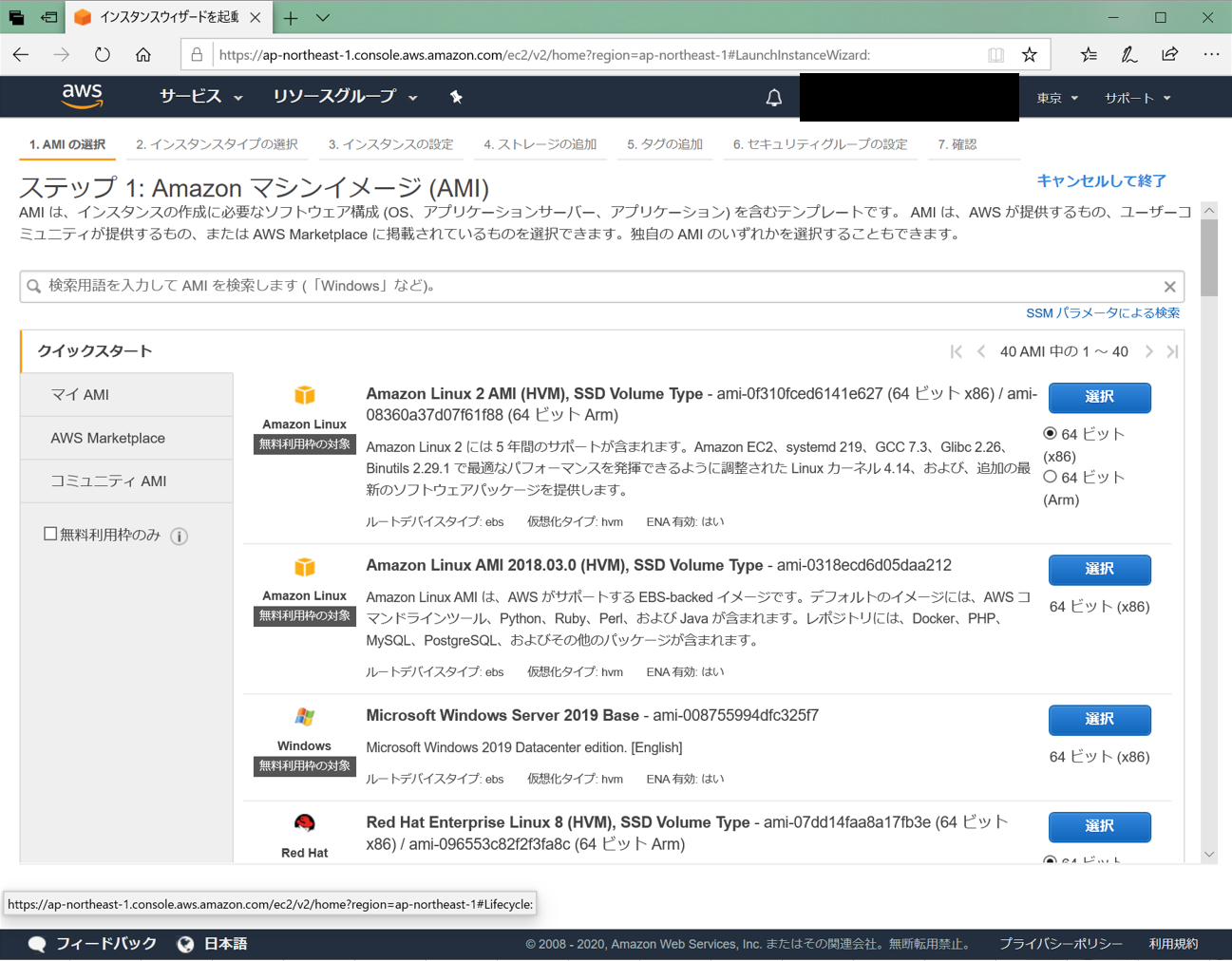Click the share page icon
This screenshot has height=961, width=1232.
(x=1170, y=55)
